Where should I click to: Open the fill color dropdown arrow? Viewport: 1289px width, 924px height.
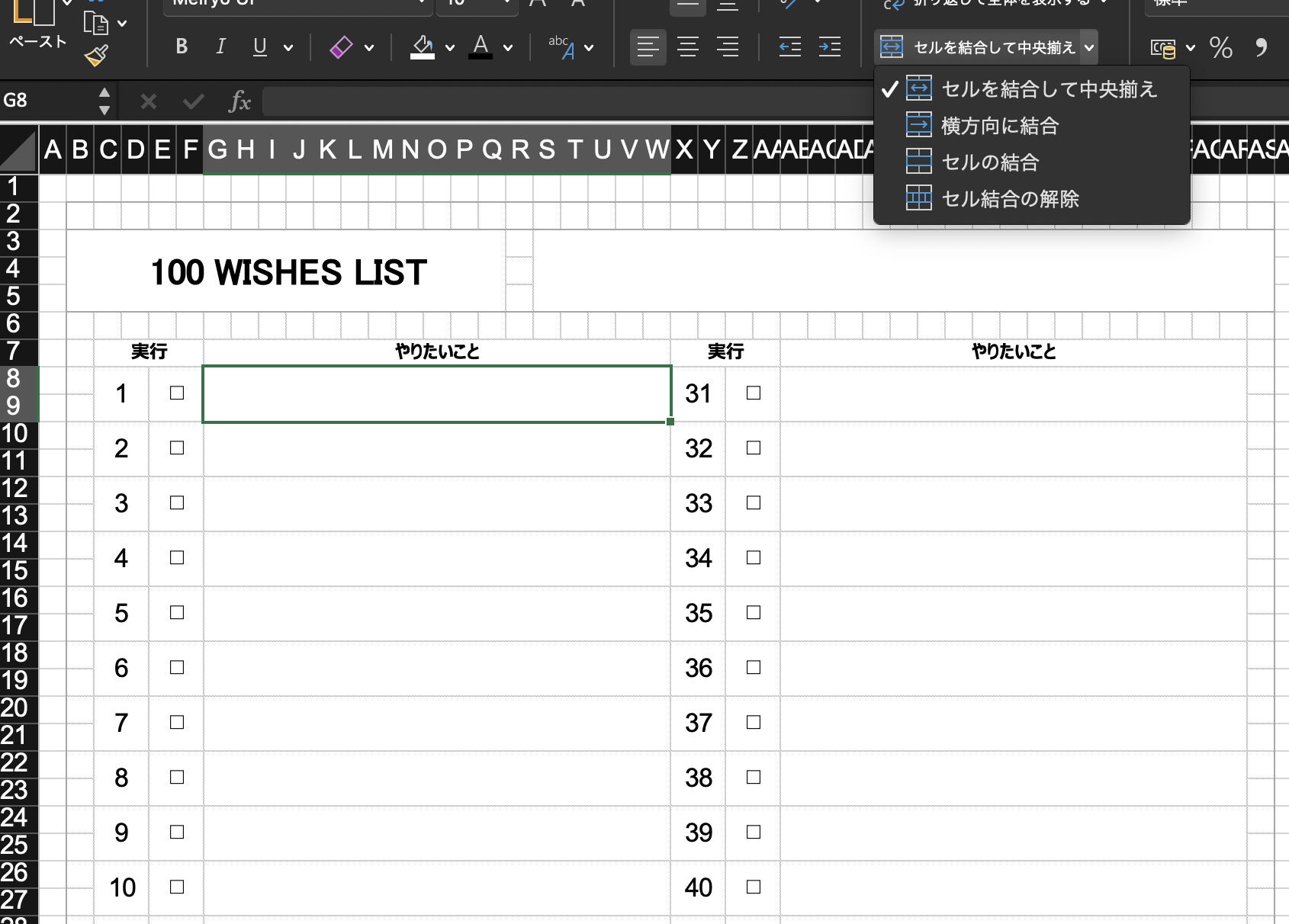tap(450, 48)
